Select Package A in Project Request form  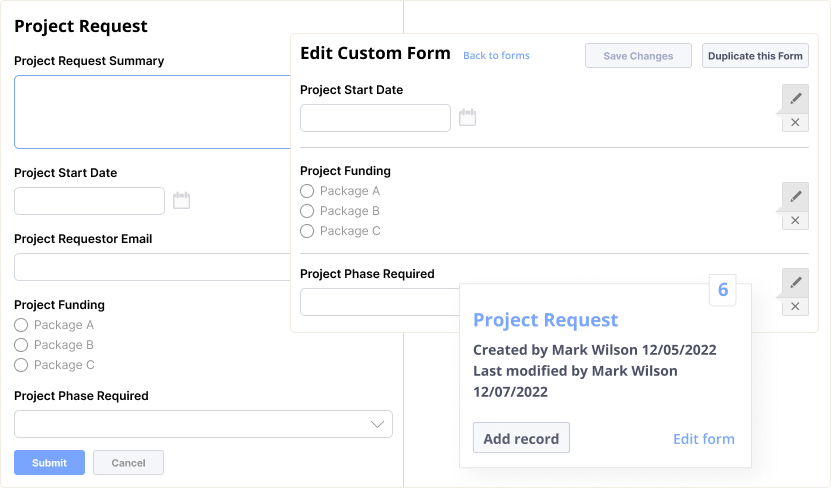[22, 325]
